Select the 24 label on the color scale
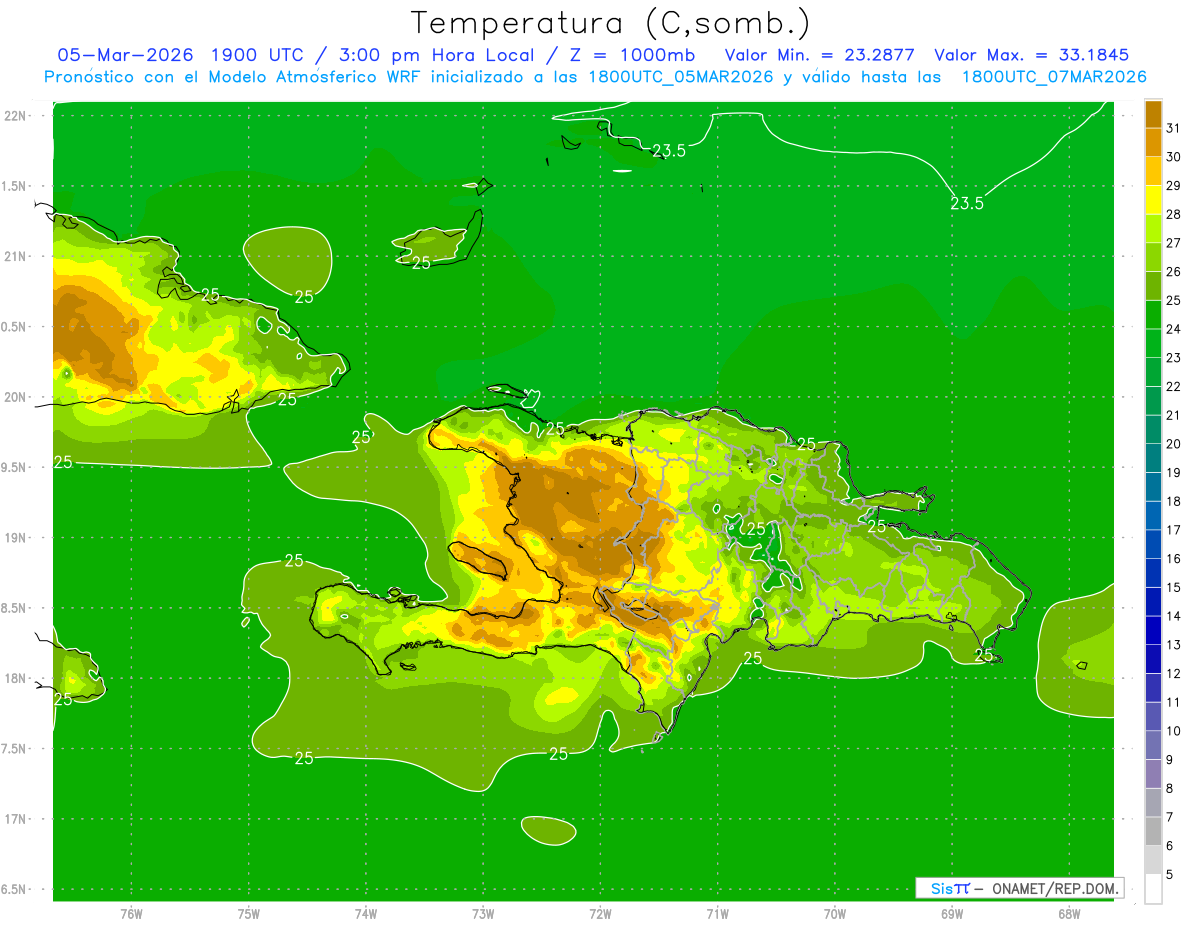 pyautogui.click(x=1173, y=328)
